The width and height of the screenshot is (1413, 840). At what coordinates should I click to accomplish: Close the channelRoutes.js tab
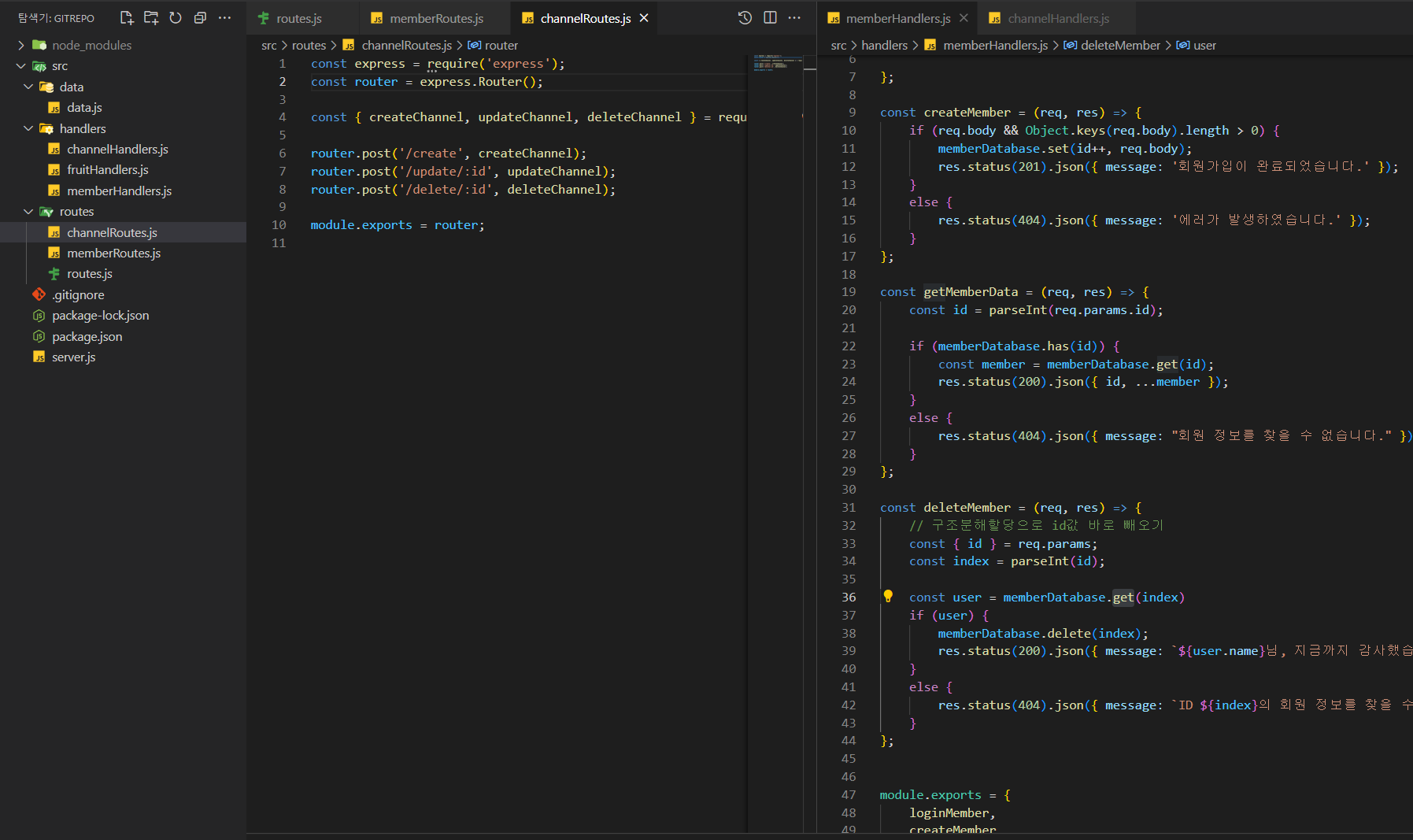pyautogui.click(x=644, y=18)
